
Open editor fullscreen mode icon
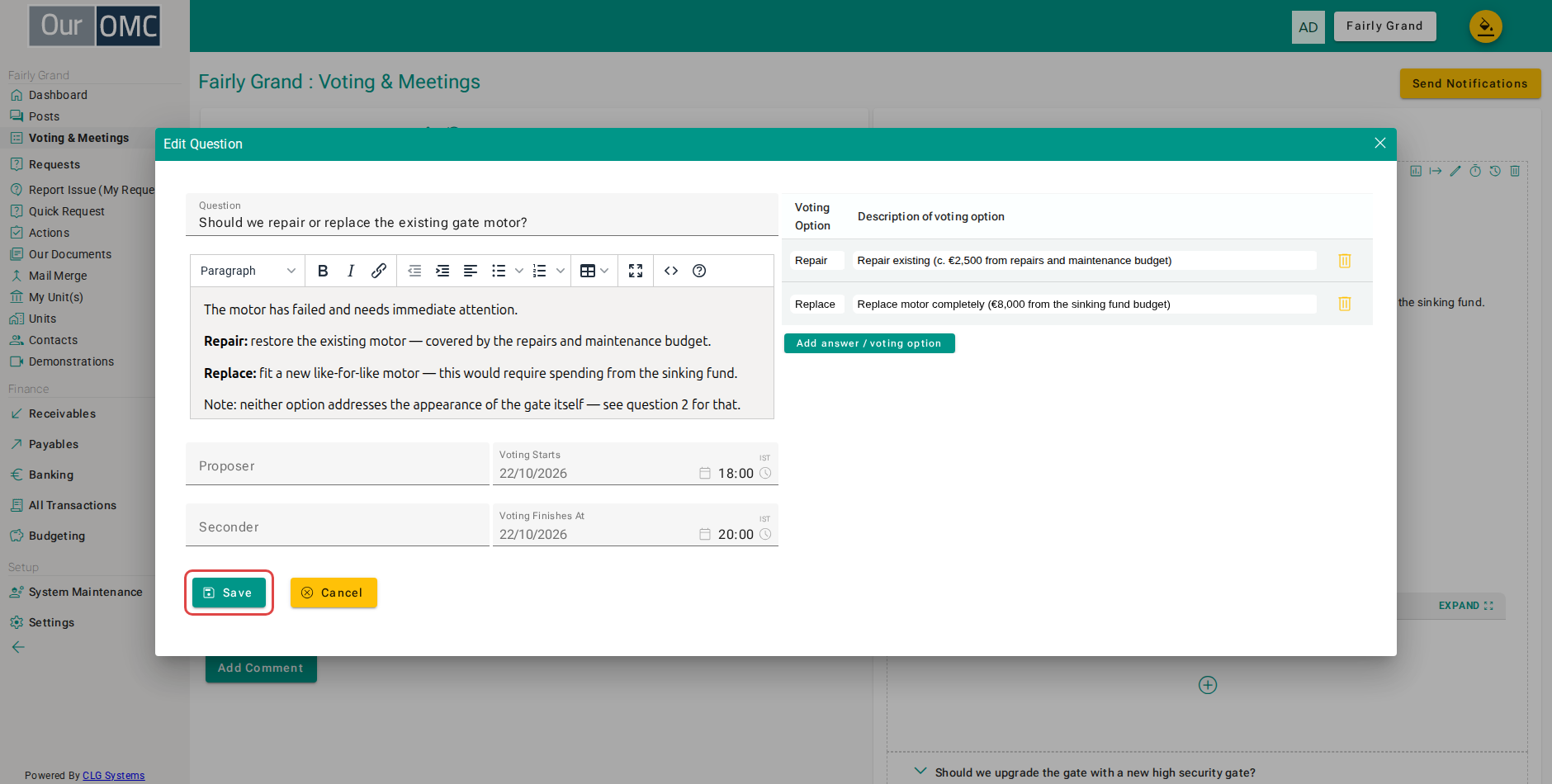(636, 271)
